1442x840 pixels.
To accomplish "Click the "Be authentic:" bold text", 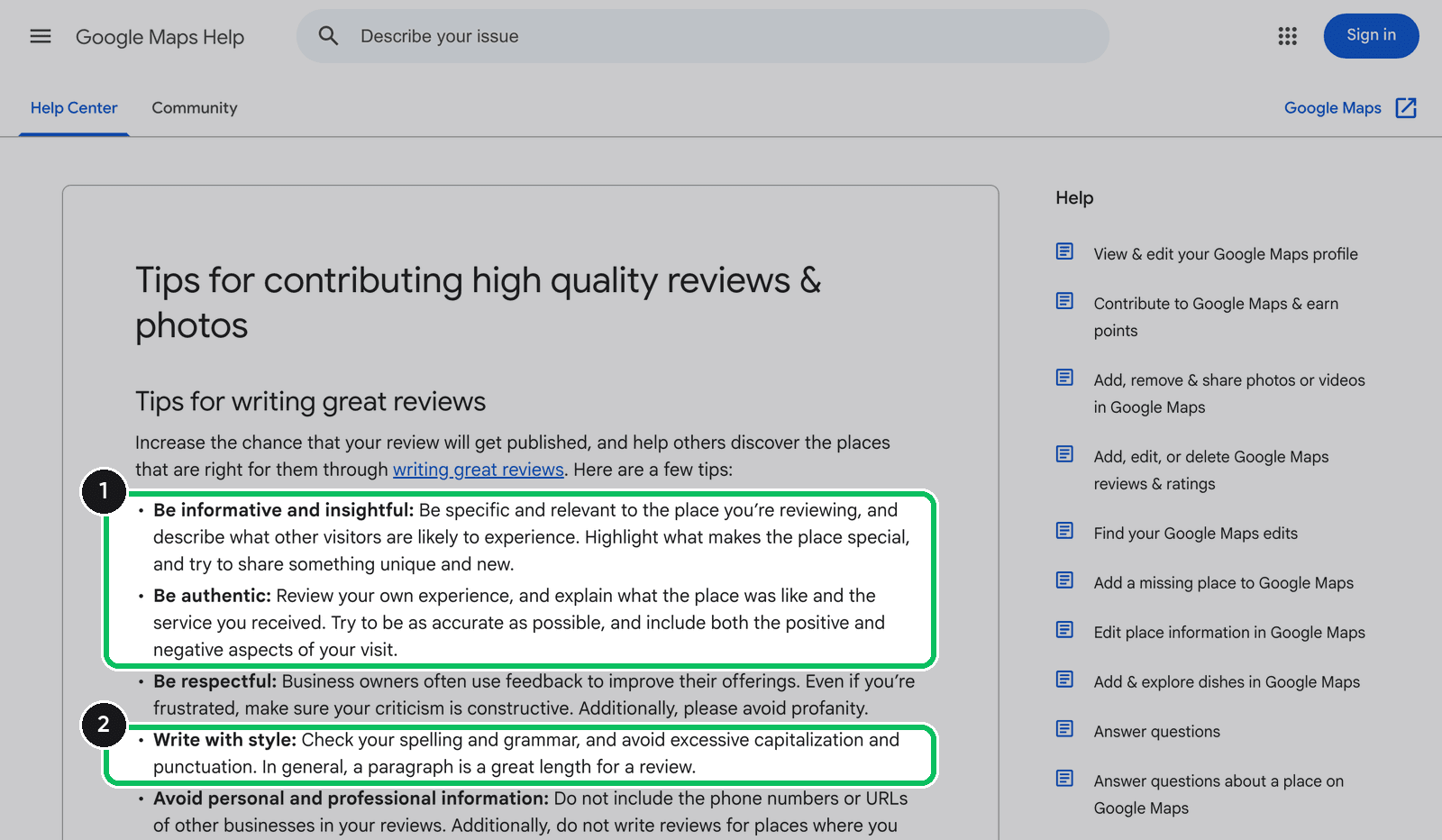I will click(212, 596).
